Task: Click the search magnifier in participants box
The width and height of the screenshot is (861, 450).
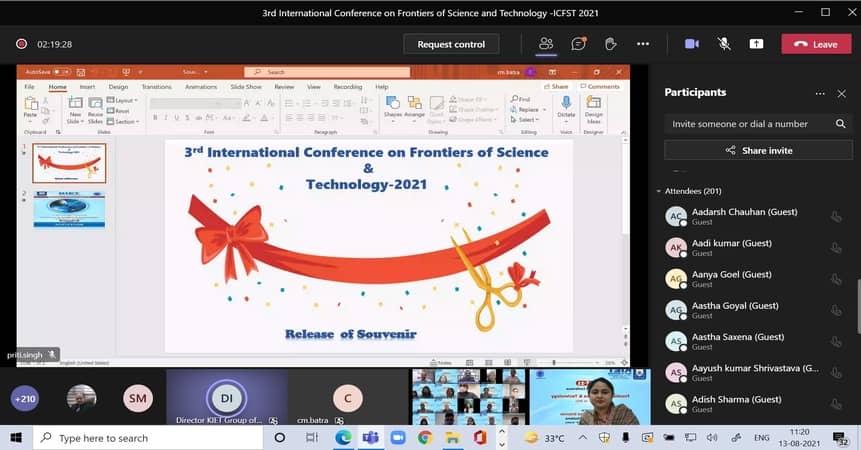Action: coord(841,124)
